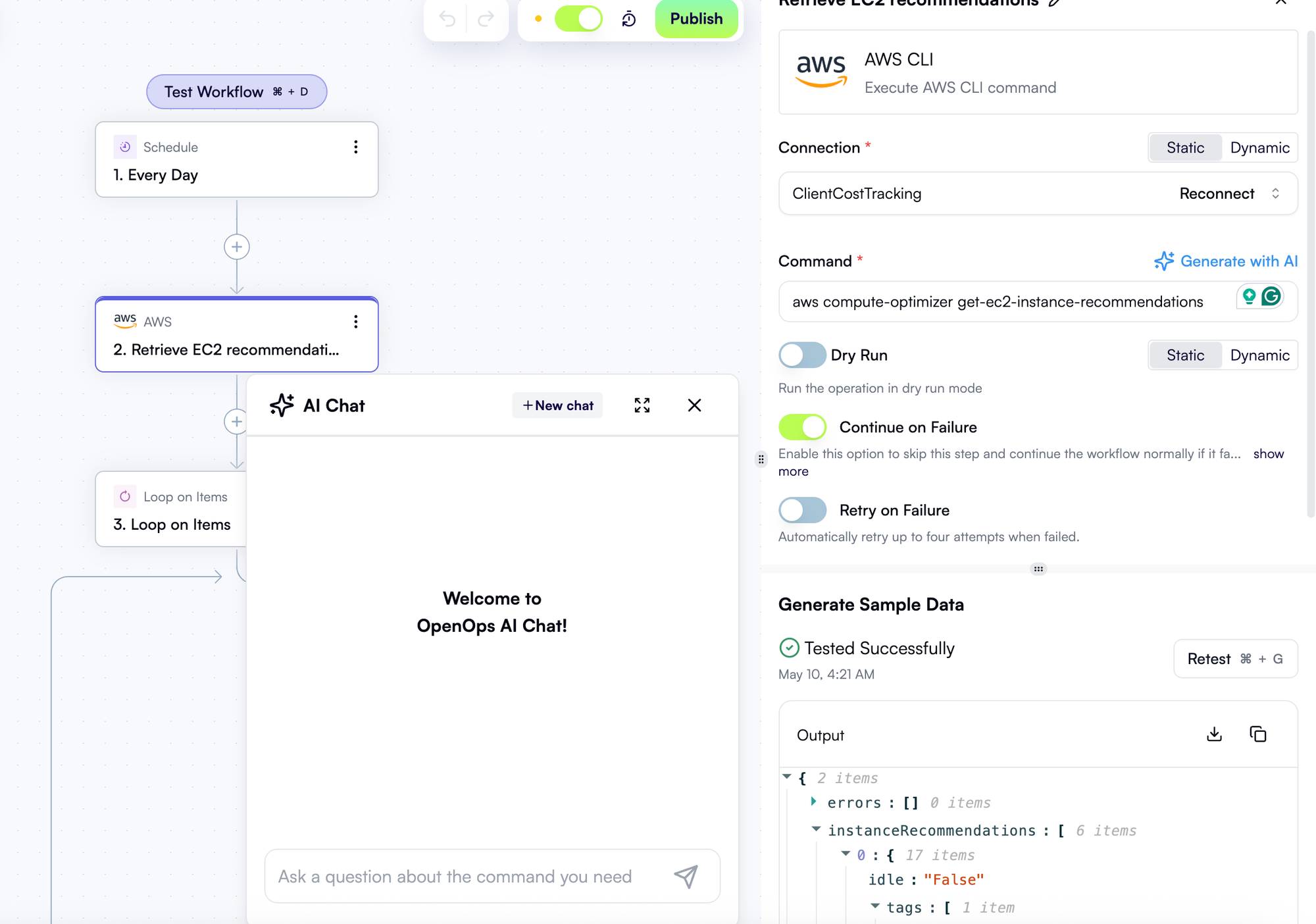Copy the output to clipboard

1258,734
